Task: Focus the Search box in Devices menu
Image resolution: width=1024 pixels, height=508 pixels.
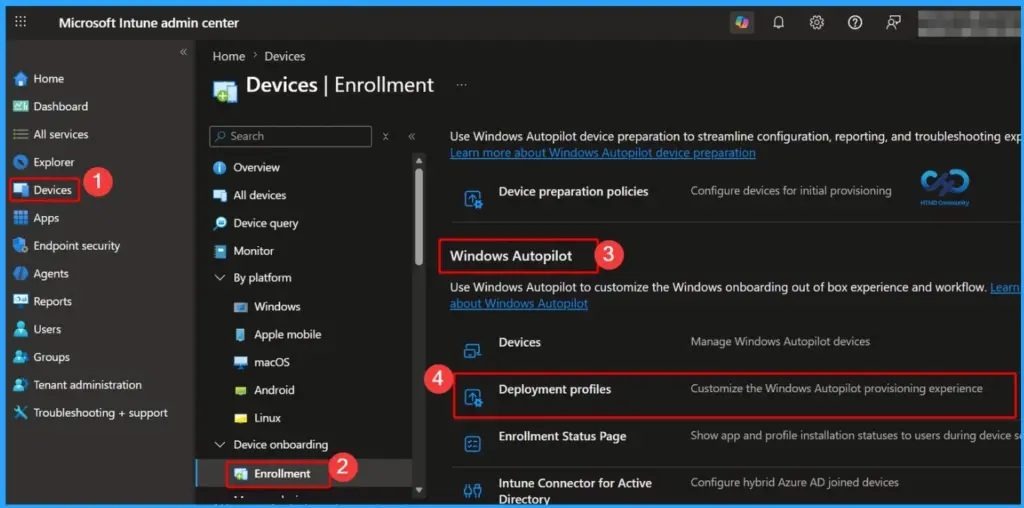Action: tap(291, 136)
